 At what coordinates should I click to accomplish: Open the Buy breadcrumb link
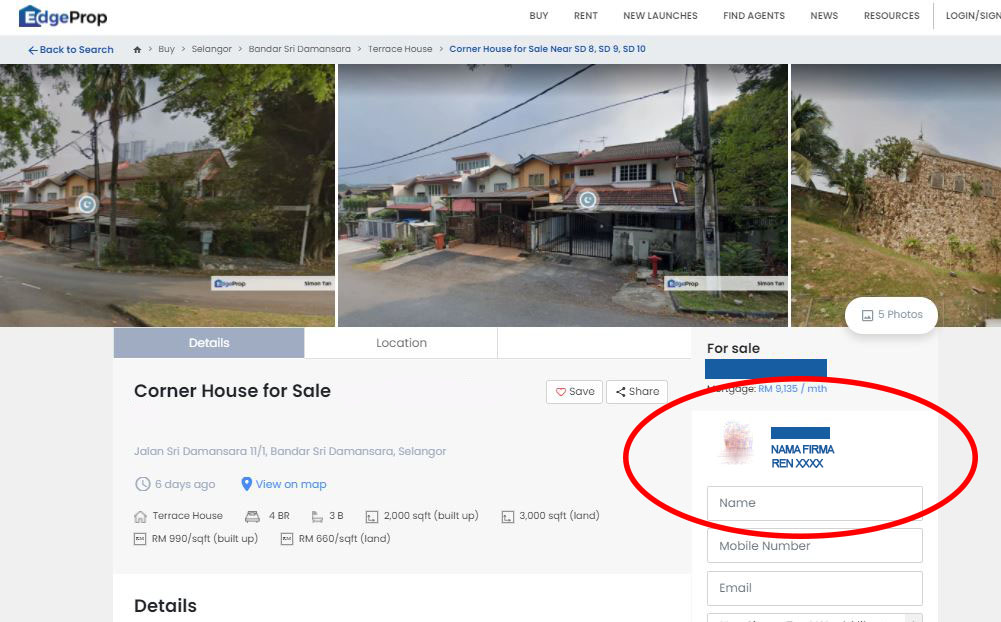coord(166,49)
